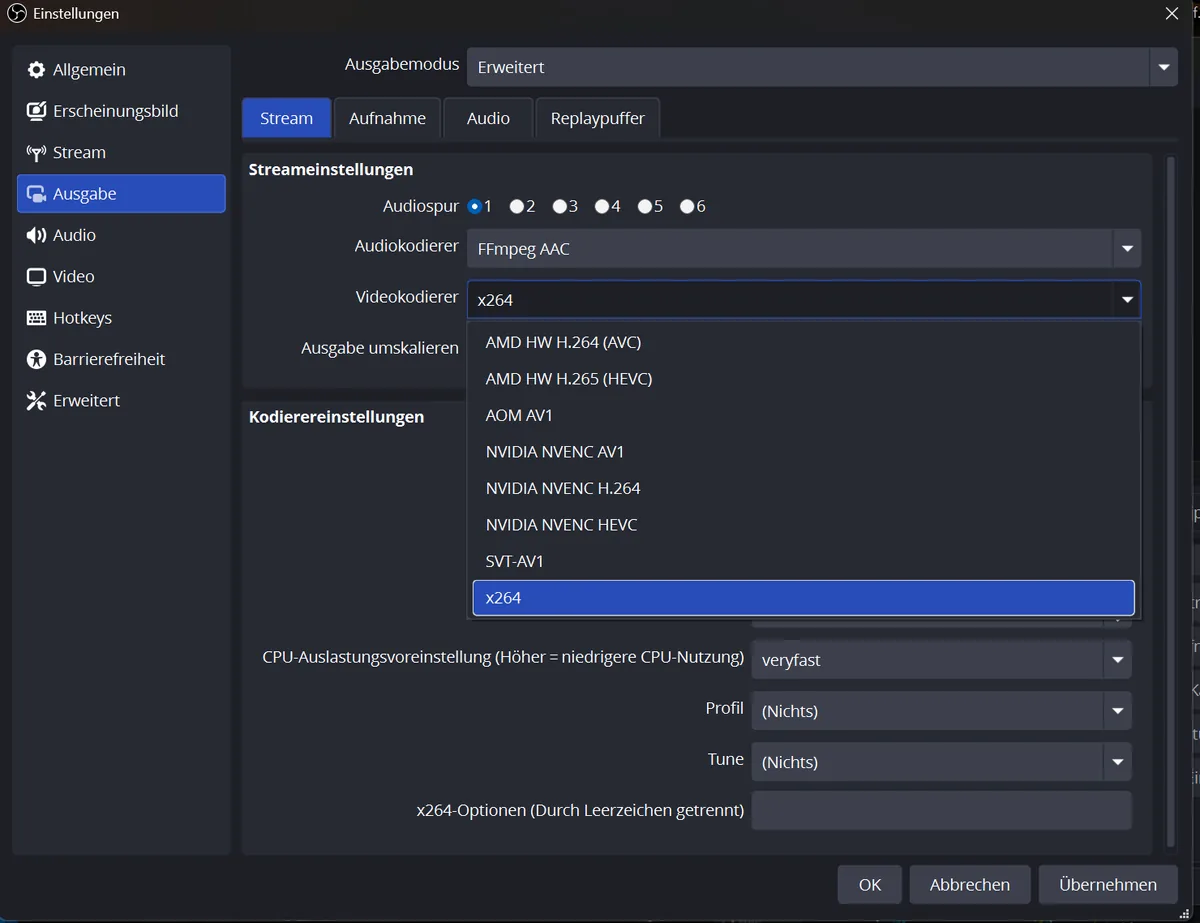Pick NVIDIA NVENC HEVC encoder

[804, 525]
